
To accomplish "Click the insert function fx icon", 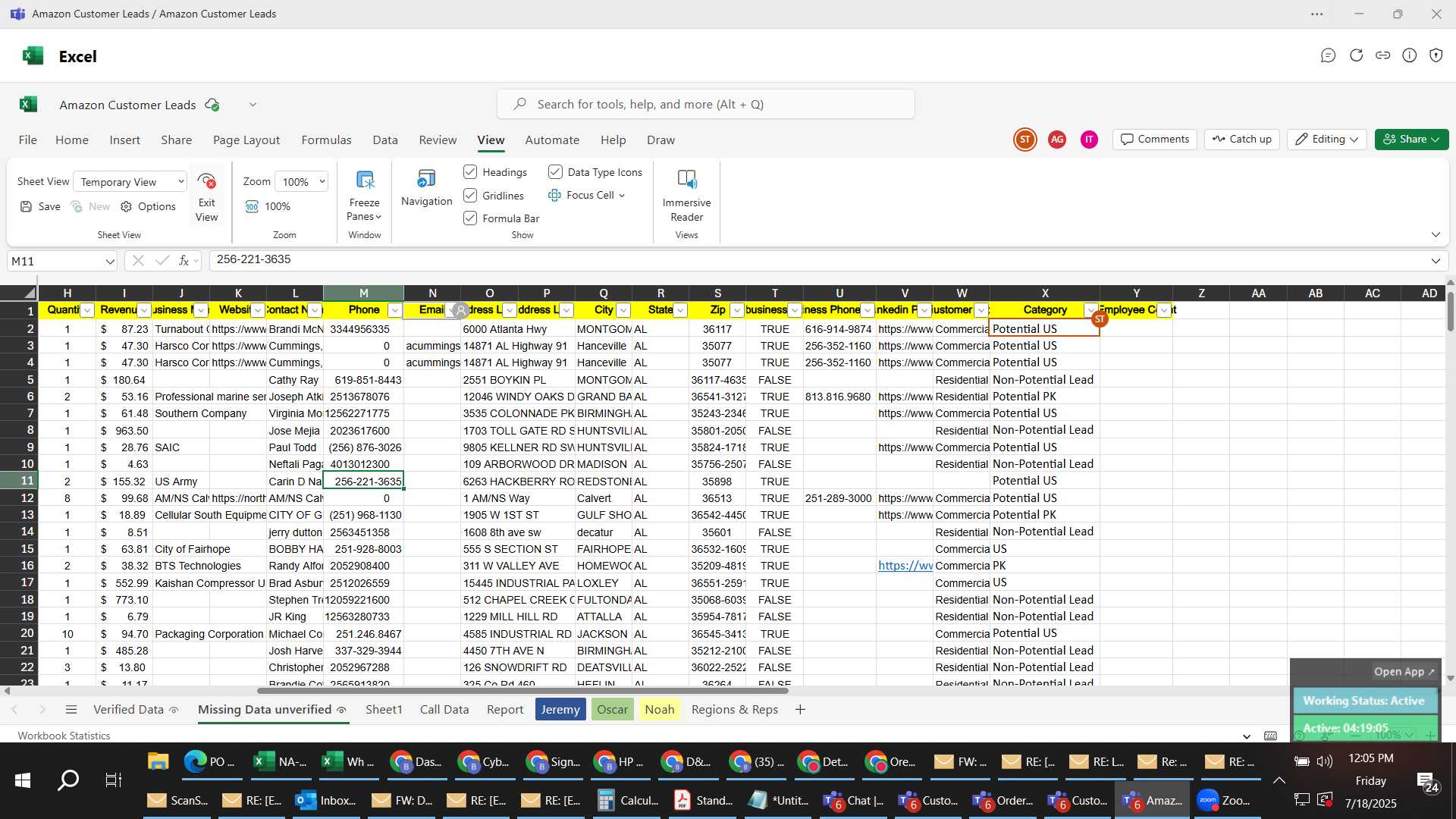I will click(x=184, y=260).
